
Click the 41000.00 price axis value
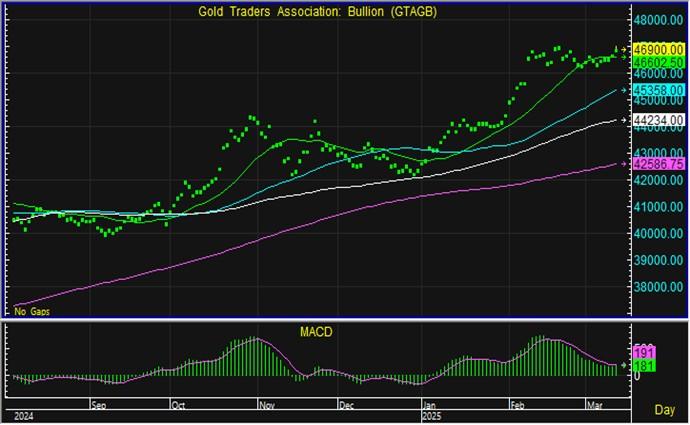coord(658,207)
